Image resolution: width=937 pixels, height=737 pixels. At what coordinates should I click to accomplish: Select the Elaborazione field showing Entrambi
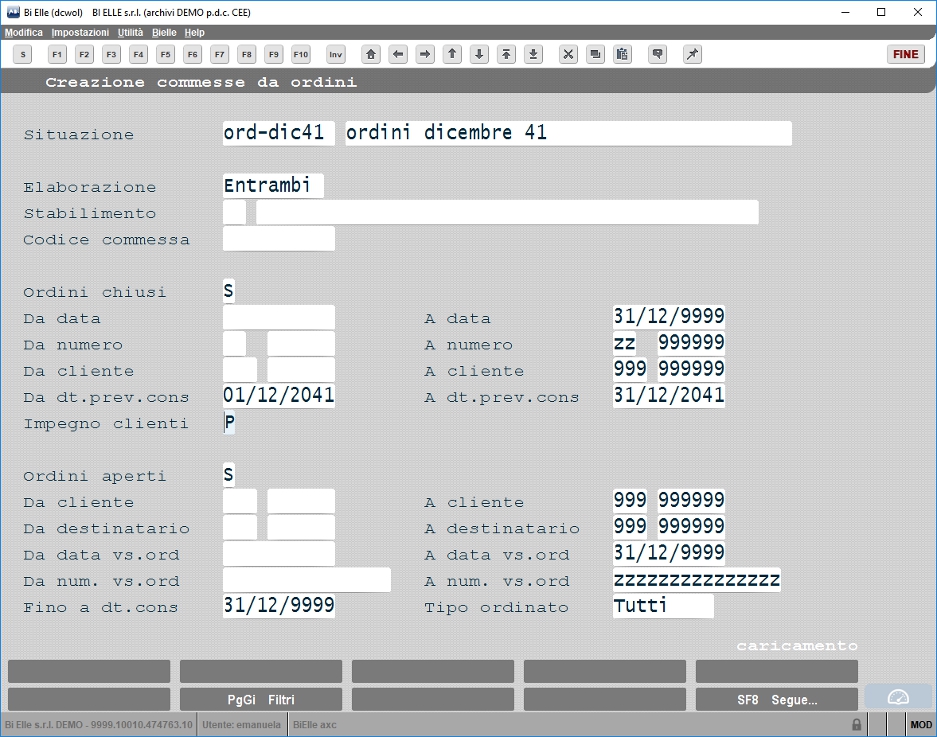pyautogui.click(x=273, y=186)
